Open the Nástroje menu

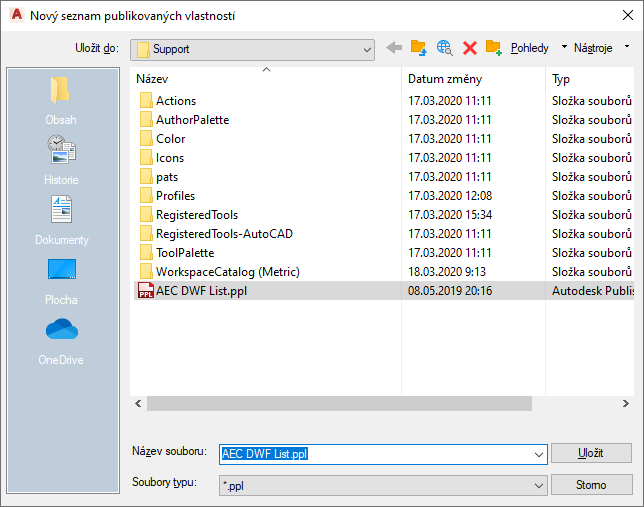pyautogui.click(x=598, y=48)
